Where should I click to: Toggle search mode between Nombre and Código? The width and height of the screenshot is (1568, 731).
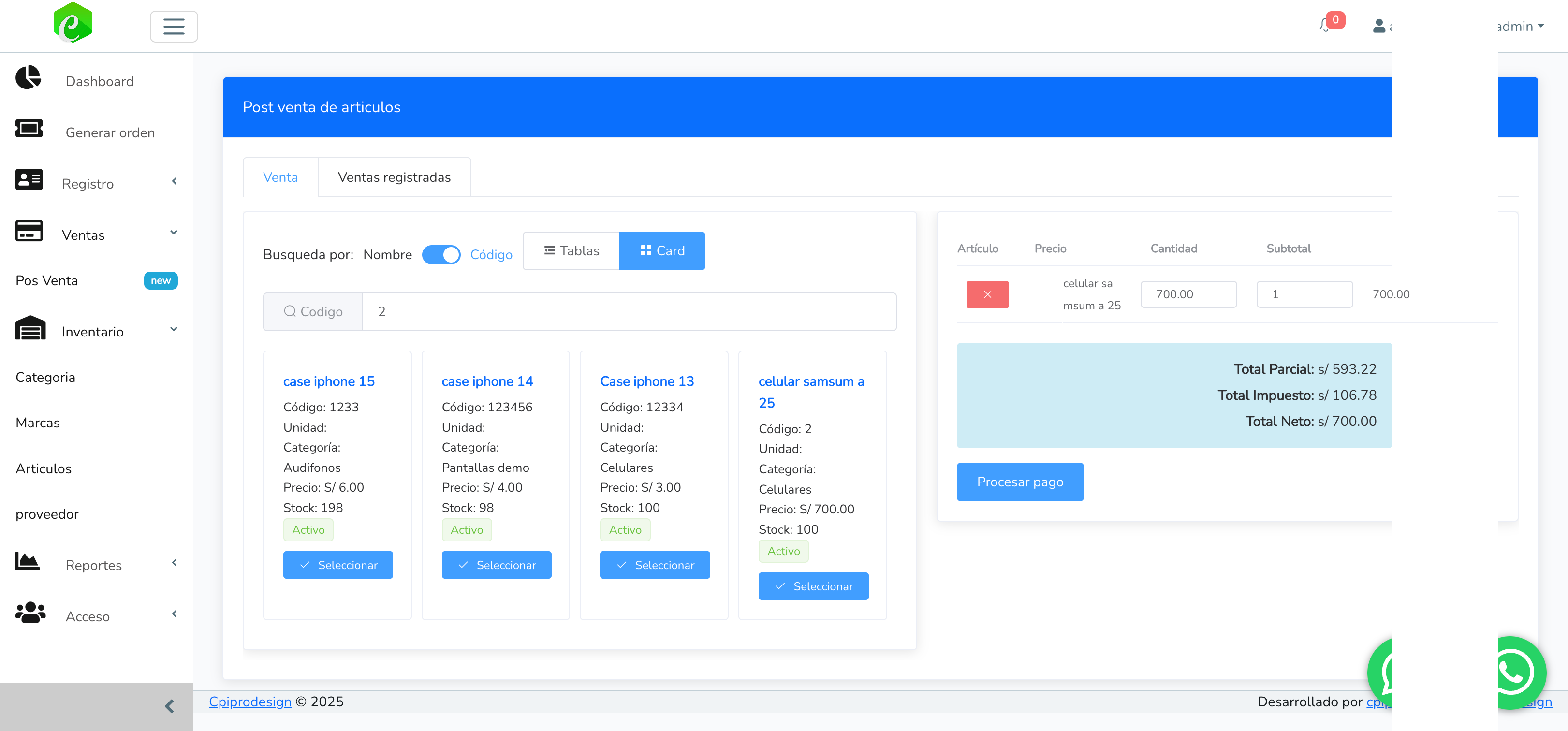pos(440,254)
